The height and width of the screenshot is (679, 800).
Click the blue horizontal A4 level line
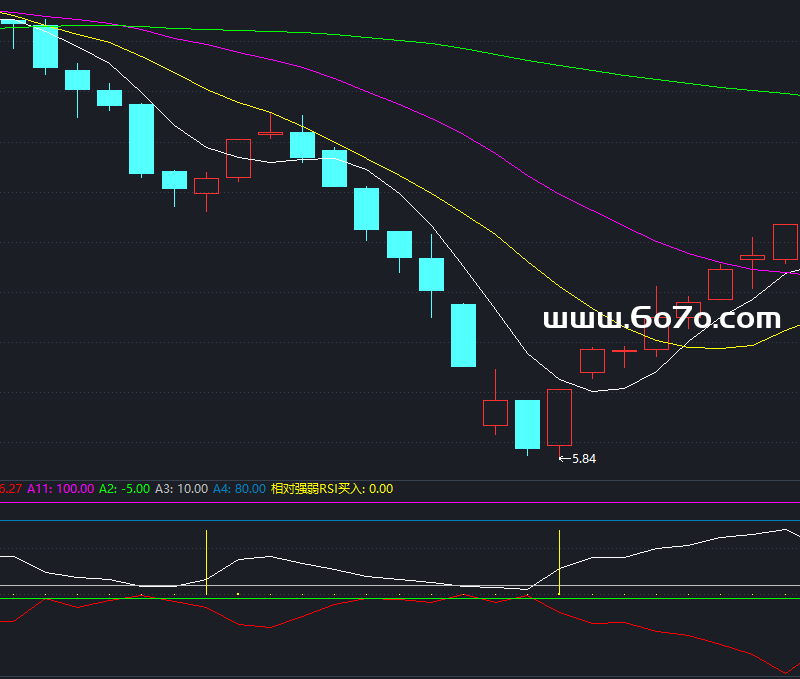pyautogui.click(x=400, y=520)
